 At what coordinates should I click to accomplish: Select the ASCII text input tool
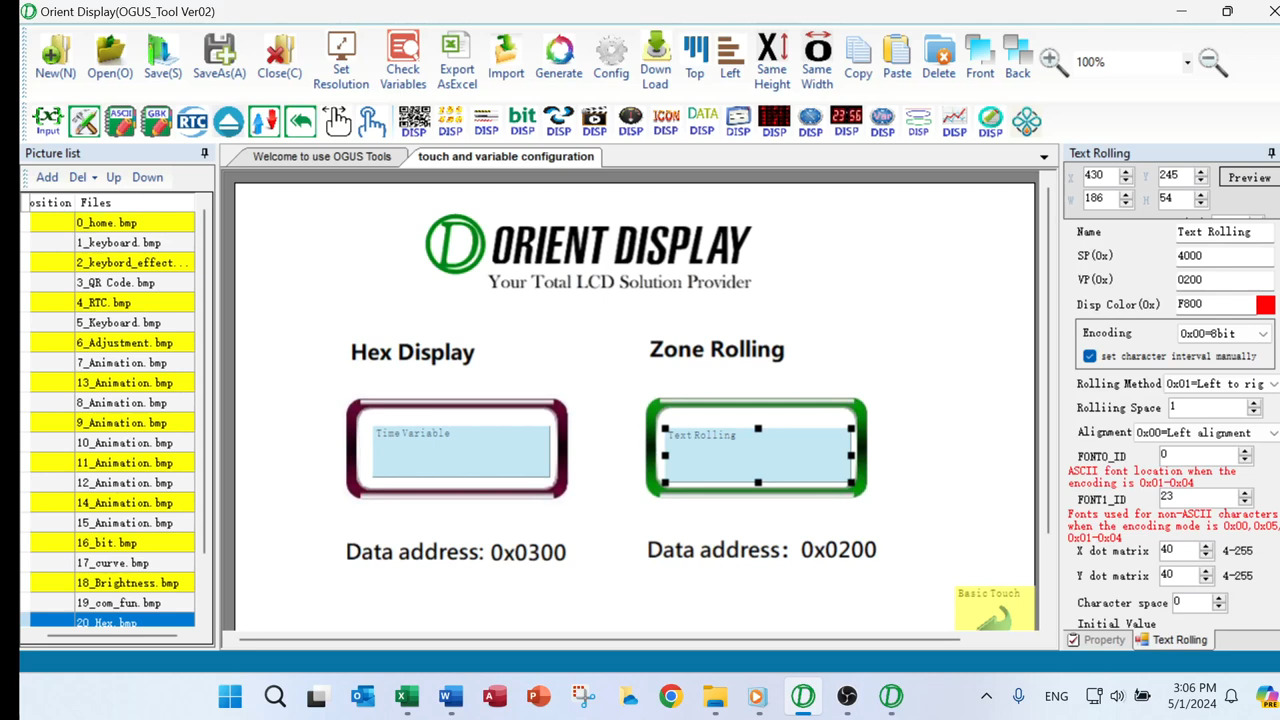(x=120, y=121)
